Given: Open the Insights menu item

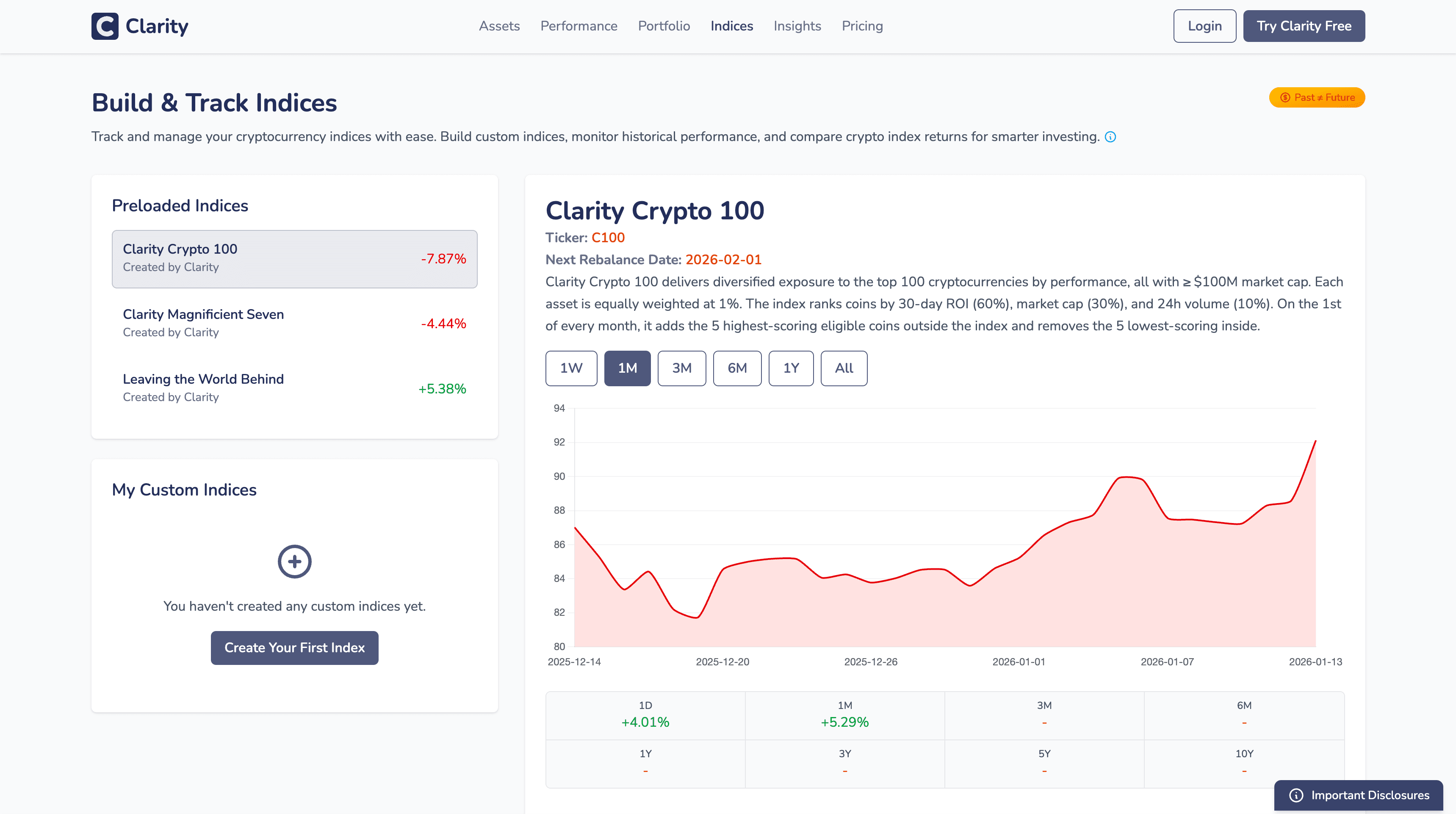Looking at the screenshot, I should tap(797, 26).
